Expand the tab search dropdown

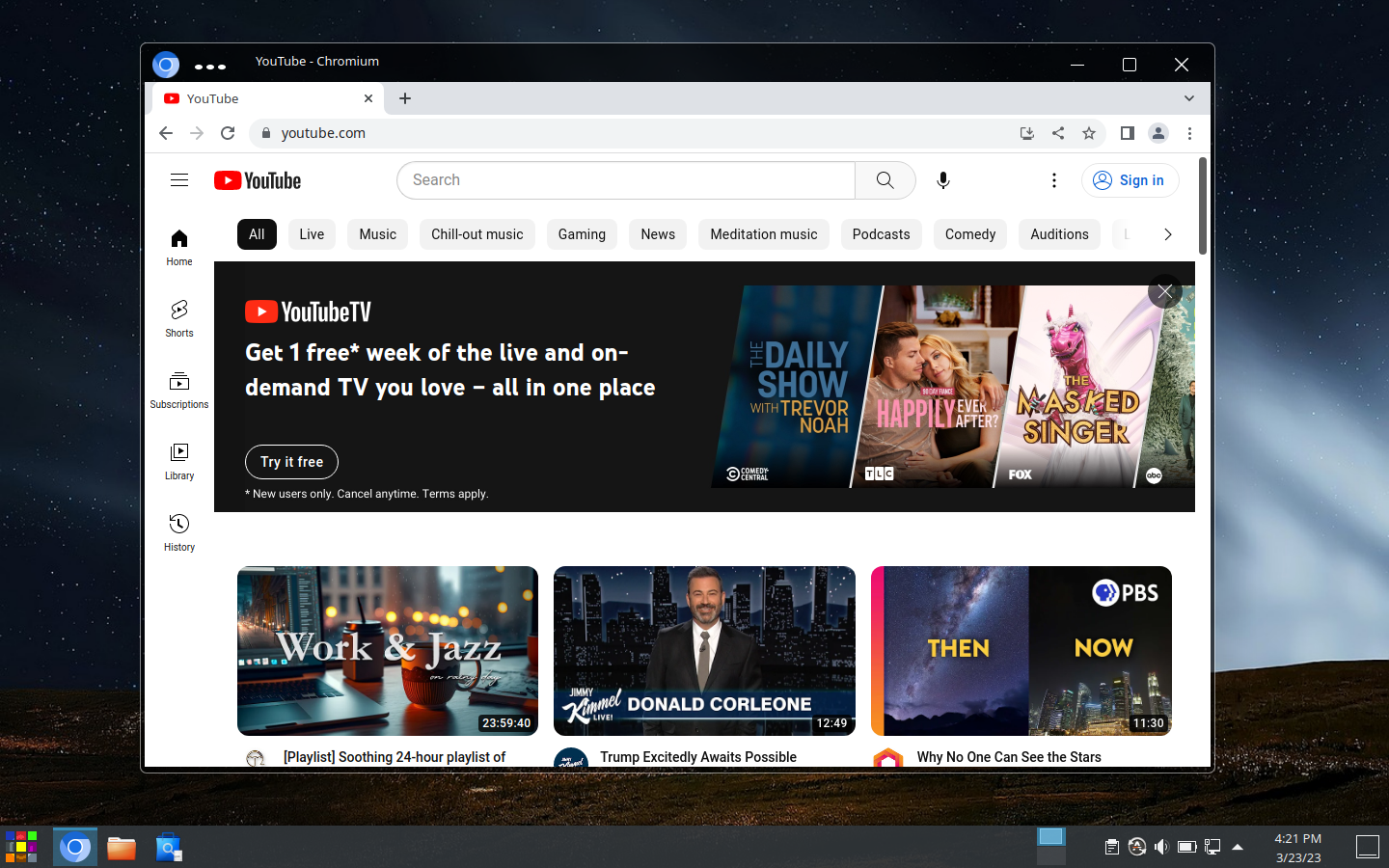coord(1189,98)
